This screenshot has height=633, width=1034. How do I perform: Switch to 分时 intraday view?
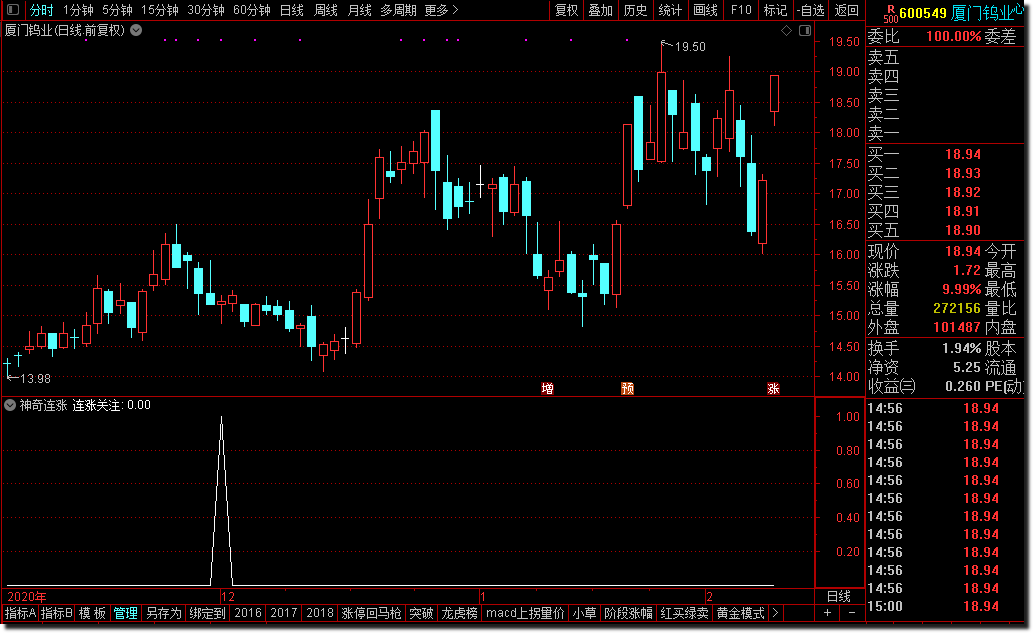pyautogui.click(x=41, y=10)
